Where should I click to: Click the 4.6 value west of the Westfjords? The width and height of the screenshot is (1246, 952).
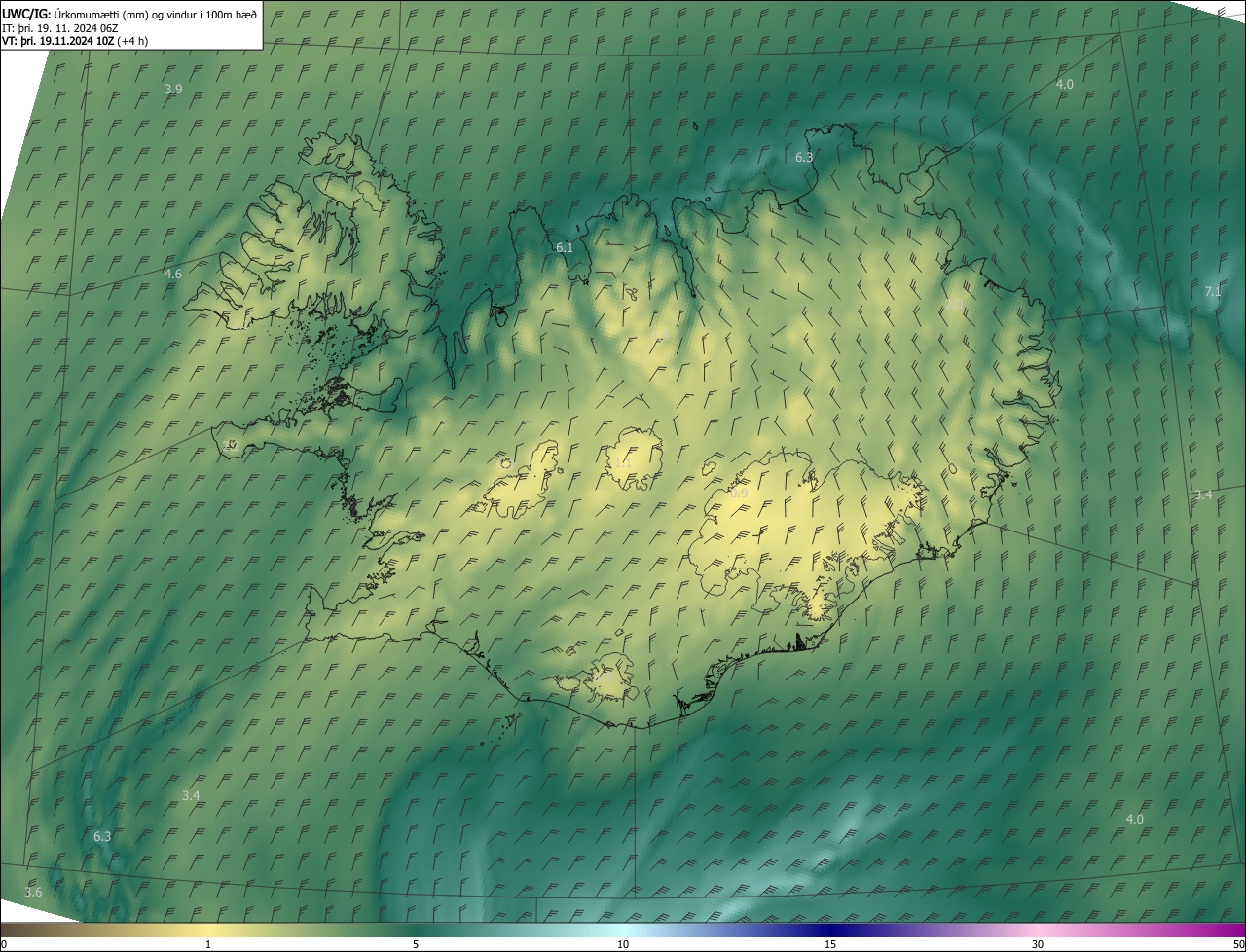point(173,274)
